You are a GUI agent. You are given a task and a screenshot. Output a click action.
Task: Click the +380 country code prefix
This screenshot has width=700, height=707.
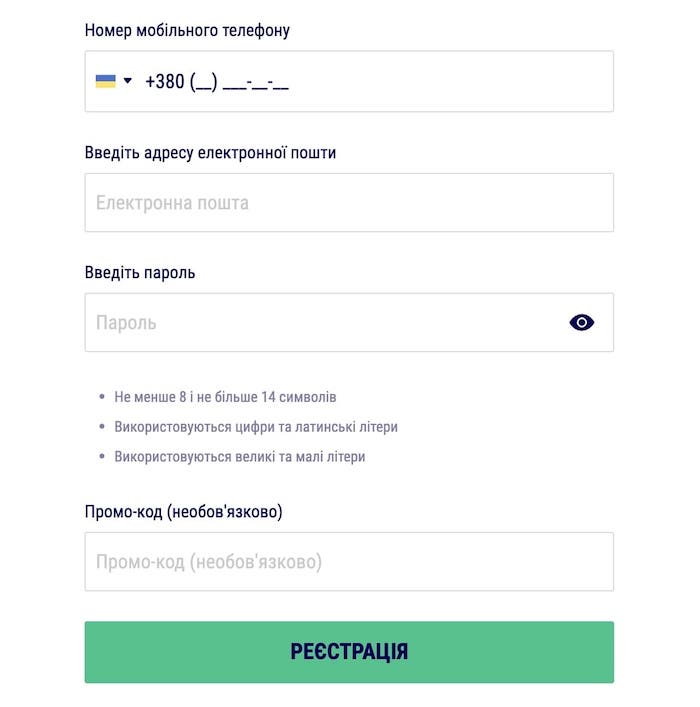165,82
